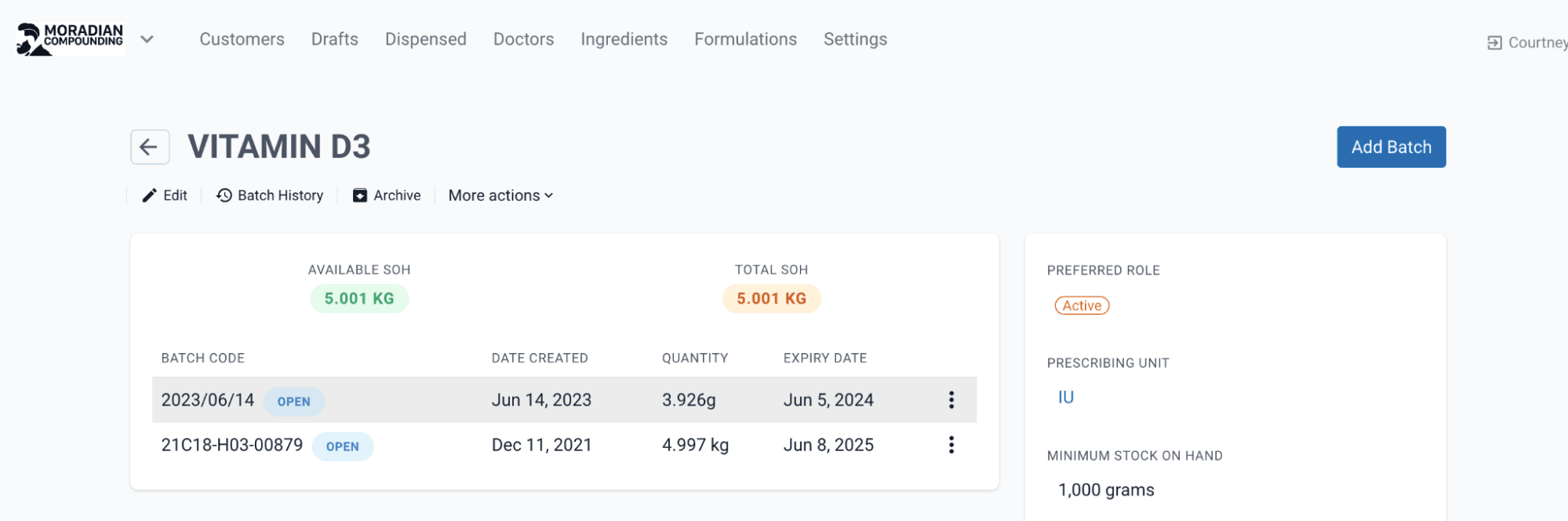
Task: Click the Moradian Compounding logo
Action: pos(70,39)
